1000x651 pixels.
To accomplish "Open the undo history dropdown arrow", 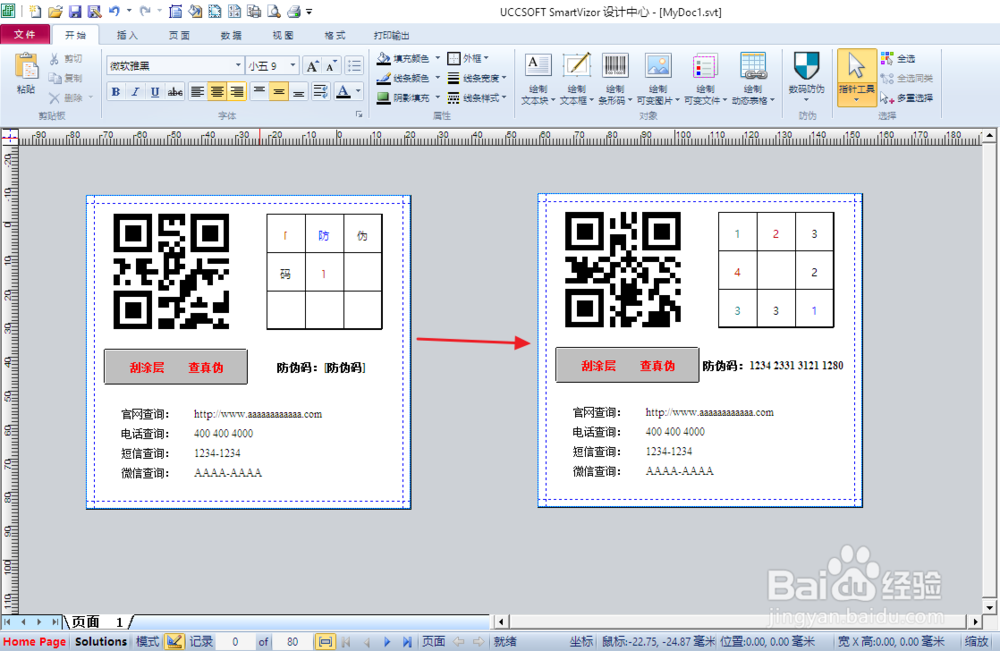I will click(129, 11).
